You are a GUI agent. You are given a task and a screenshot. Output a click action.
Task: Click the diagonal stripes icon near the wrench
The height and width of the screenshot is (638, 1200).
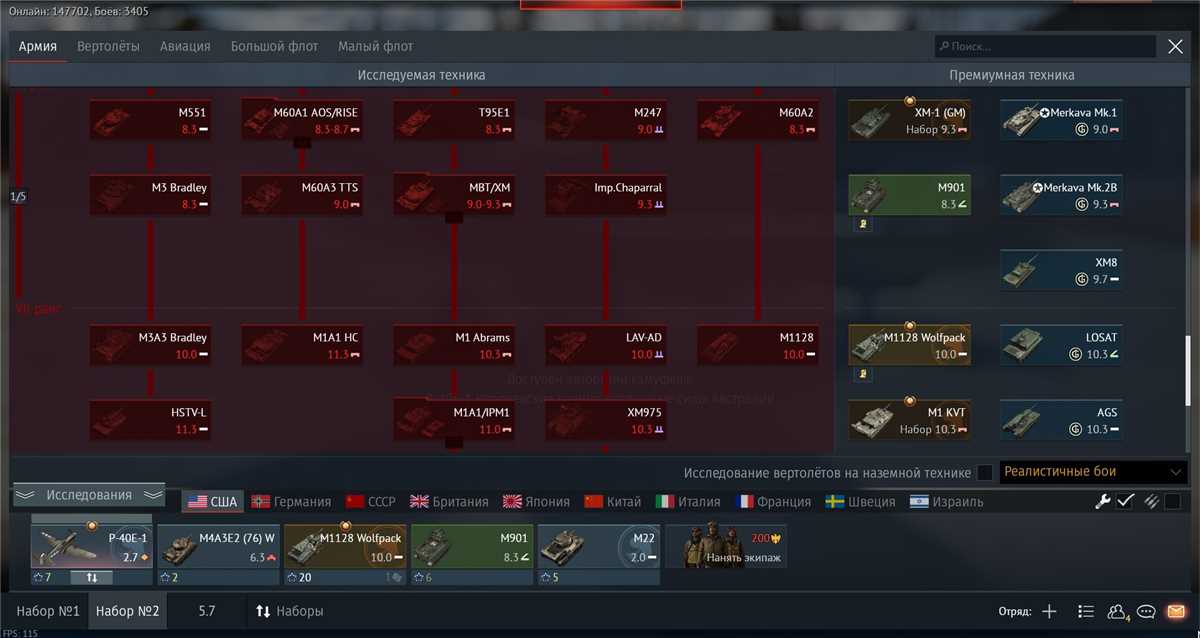click(x=1151, y=502)
